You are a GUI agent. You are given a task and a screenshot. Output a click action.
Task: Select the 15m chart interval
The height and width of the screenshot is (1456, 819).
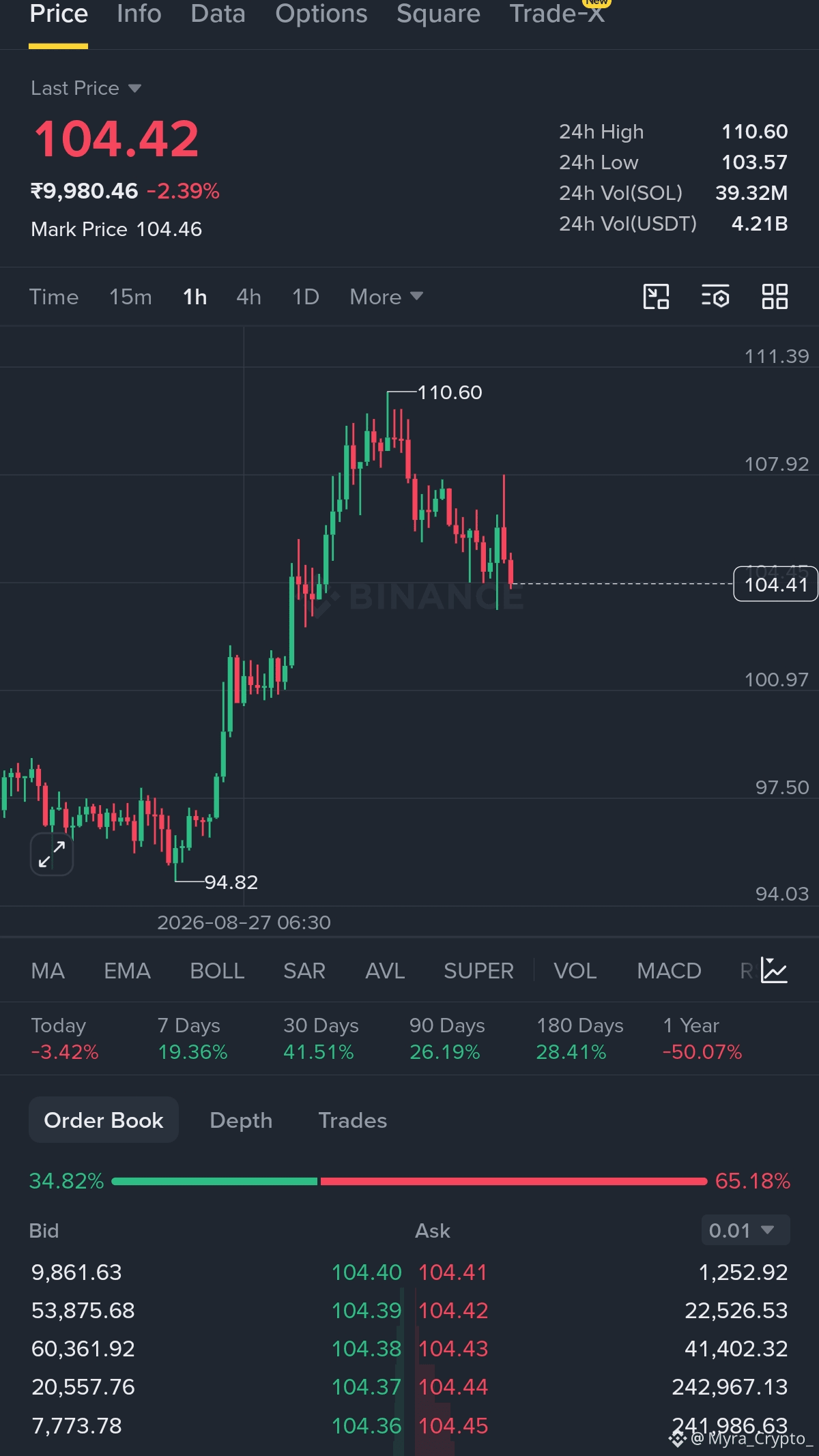point(130,297)
